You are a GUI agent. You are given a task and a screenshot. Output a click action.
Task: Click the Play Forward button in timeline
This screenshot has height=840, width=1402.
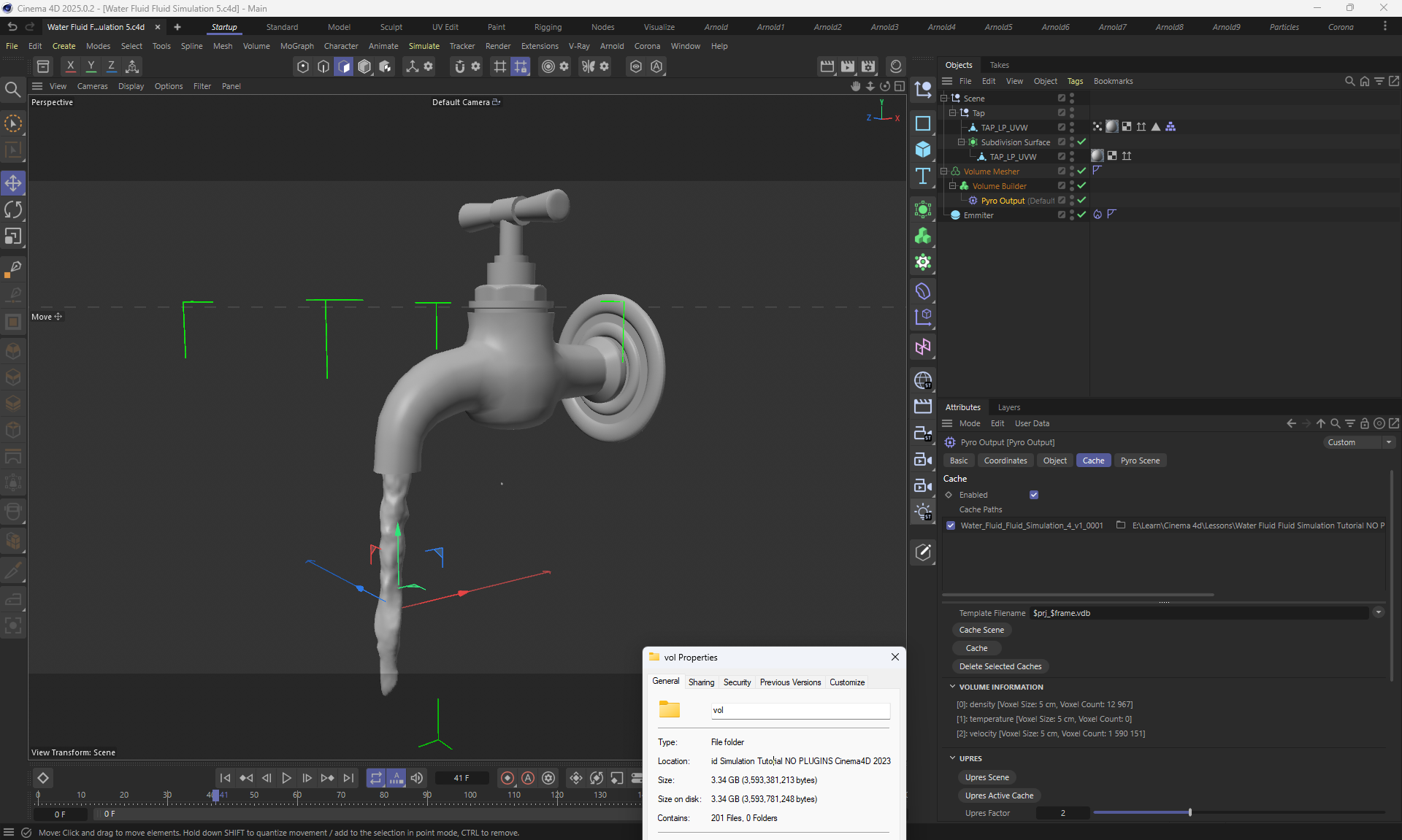(286, 778)
